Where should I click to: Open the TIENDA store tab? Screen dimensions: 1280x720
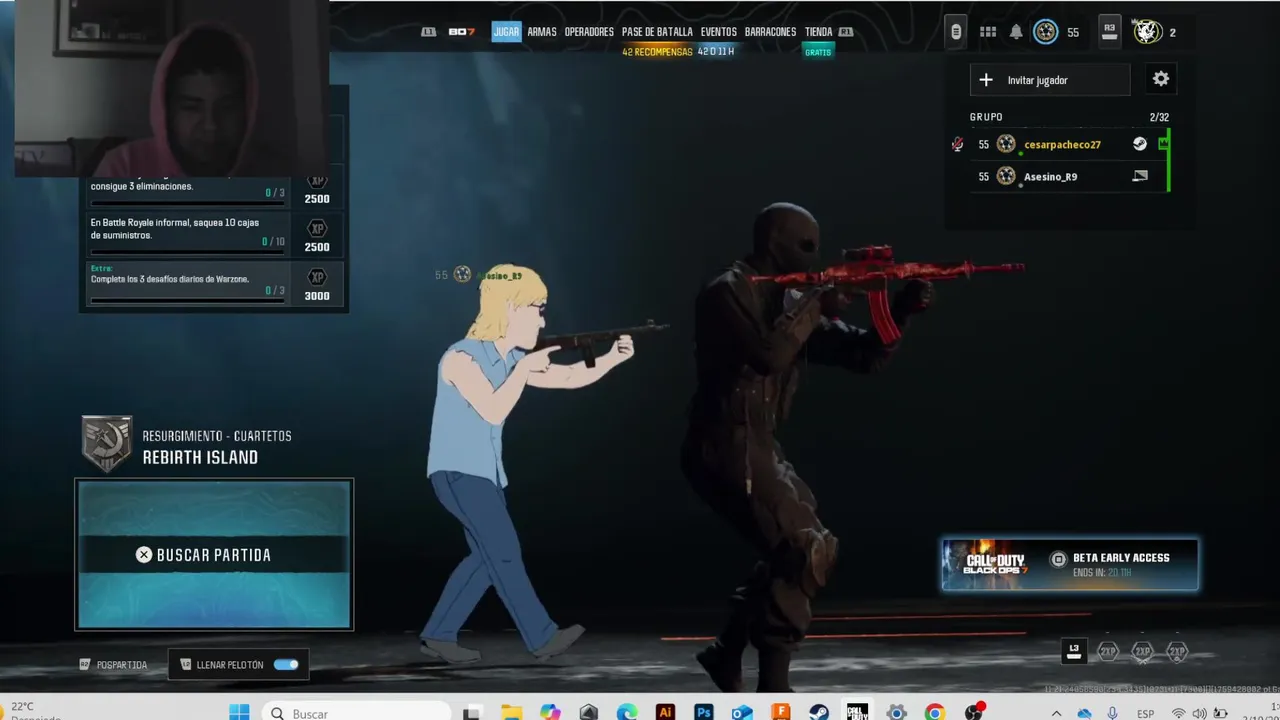818,32
